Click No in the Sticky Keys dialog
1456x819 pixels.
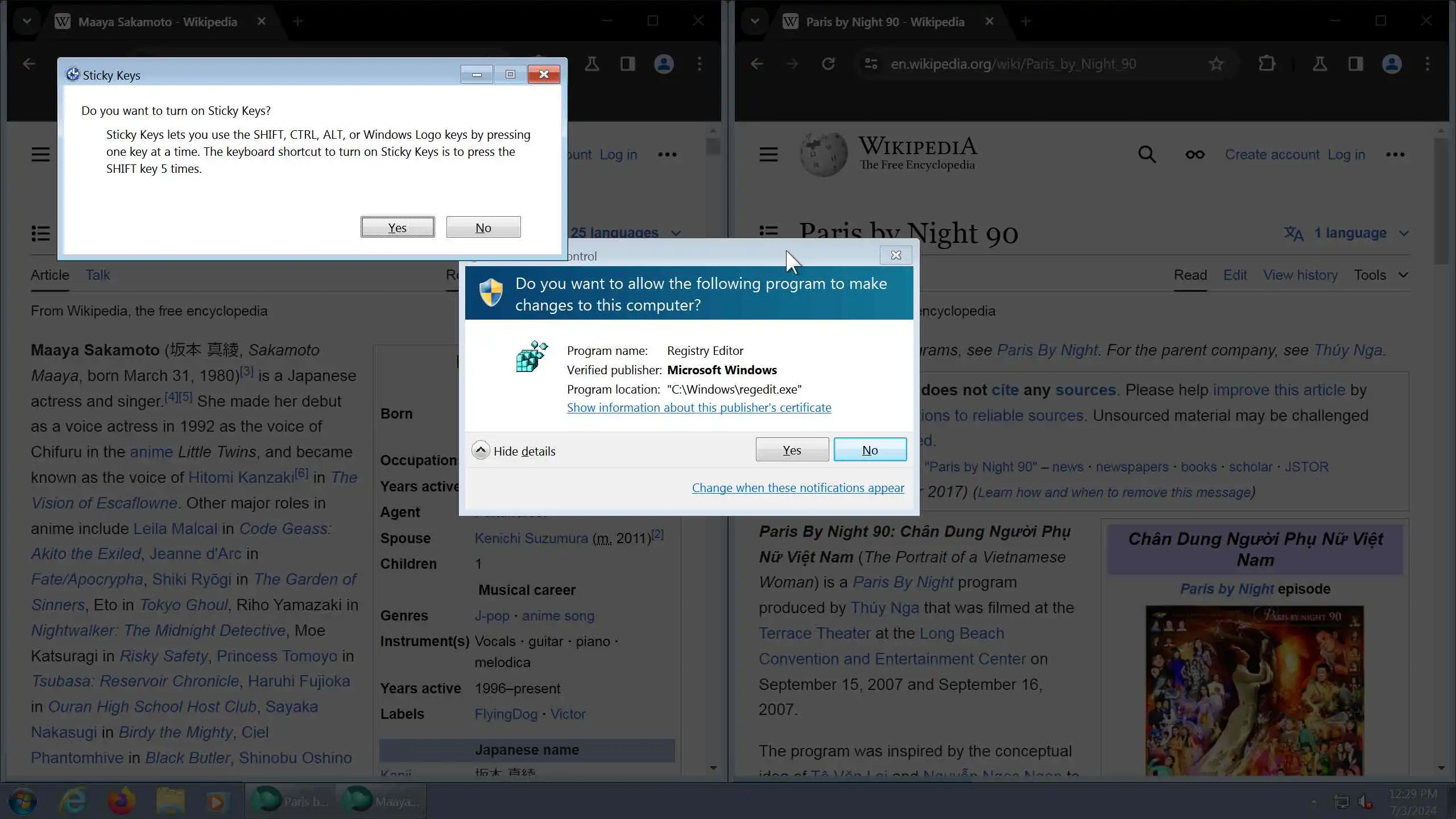[x=483, y=227]
